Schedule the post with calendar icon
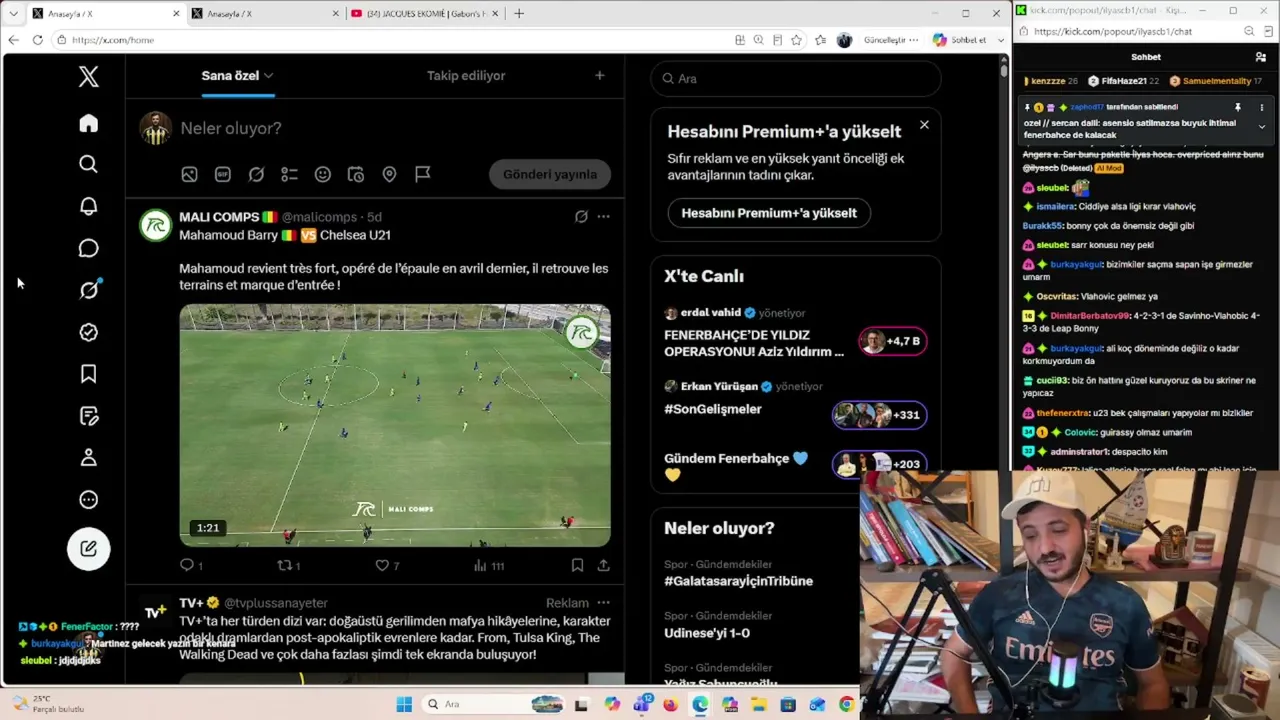 356,174
